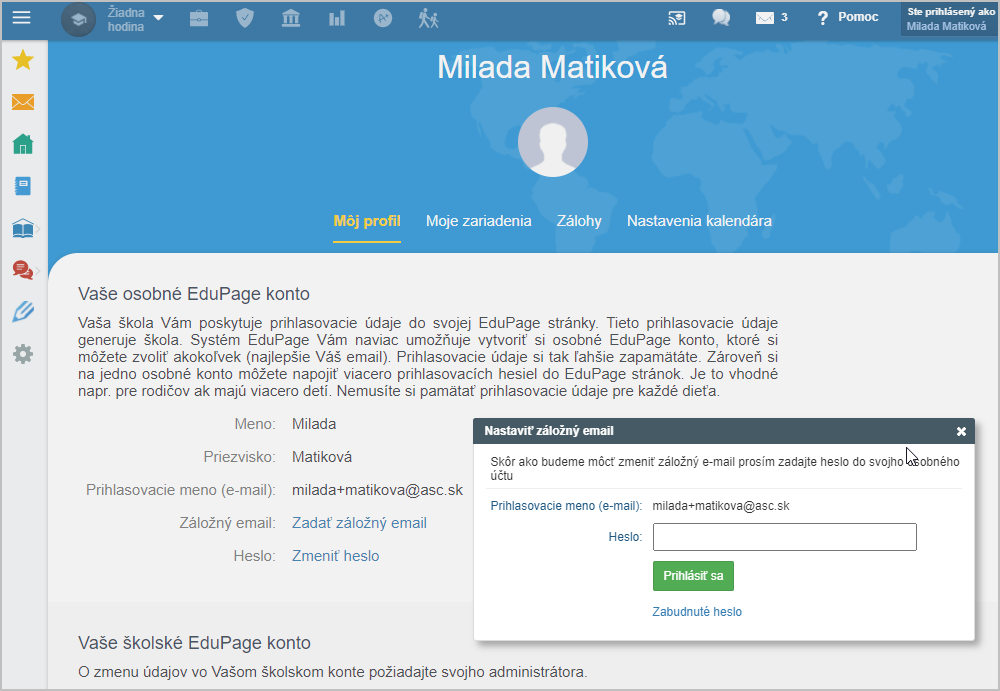Open the shield checkmark icon
1000x691 pixels.
pos(245,18)
